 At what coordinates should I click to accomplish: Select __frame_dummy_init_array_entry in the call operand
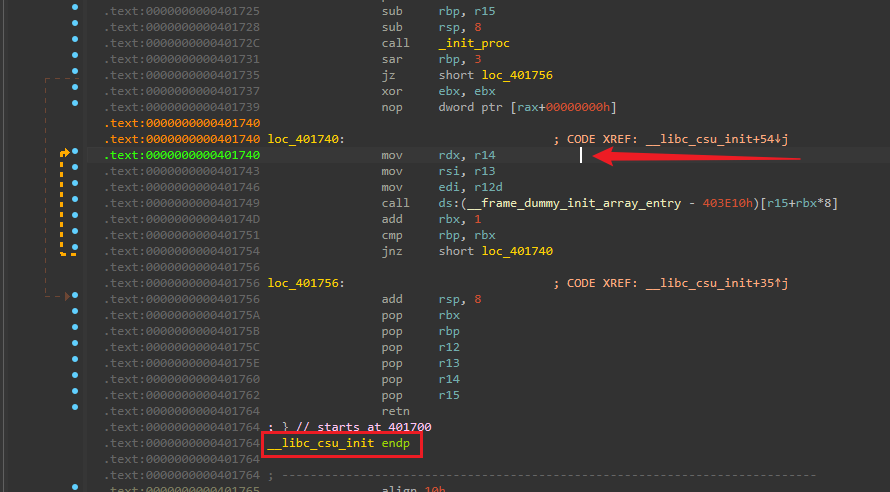[574, 203]
